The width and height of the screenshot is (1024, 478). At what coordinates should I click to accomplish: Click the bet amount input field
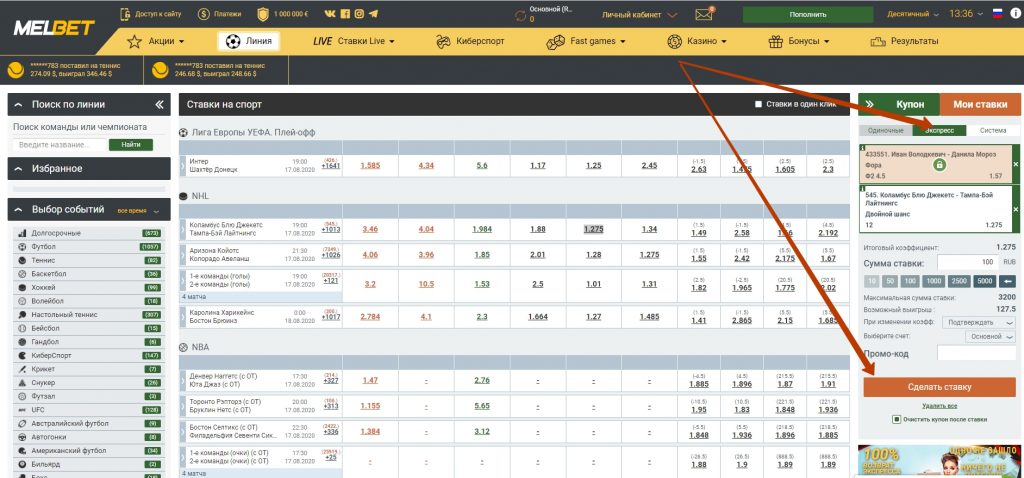(964, 261)
